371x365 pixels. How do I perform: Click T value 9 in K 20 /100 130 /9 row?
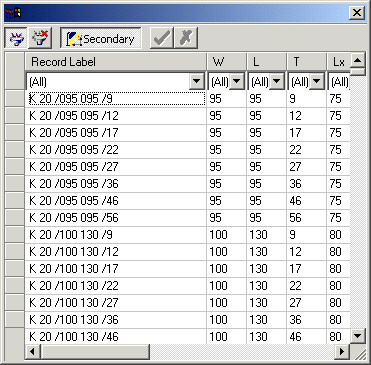coord(306,235)
